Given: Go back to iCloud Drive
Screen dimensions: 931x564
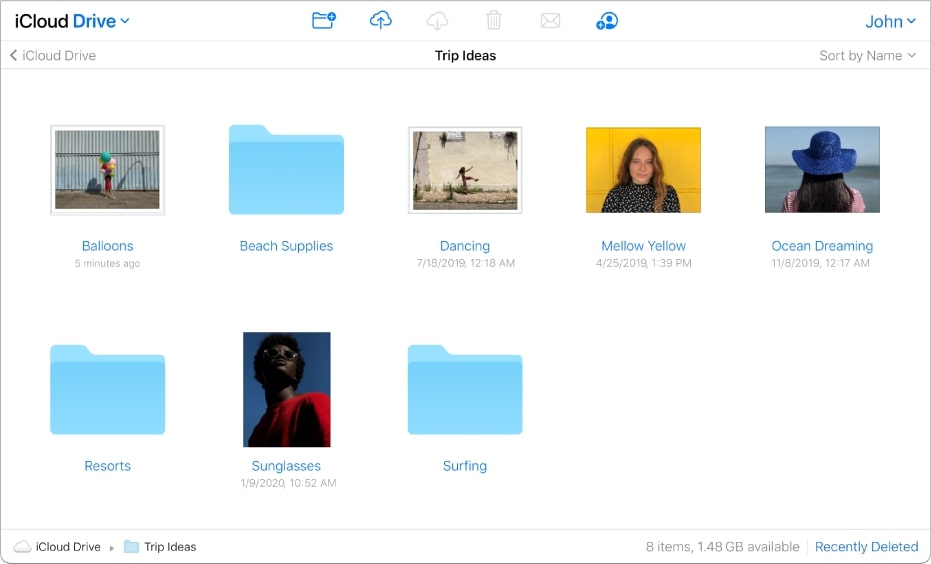Looking at the screenshot, I should (54, 56).
